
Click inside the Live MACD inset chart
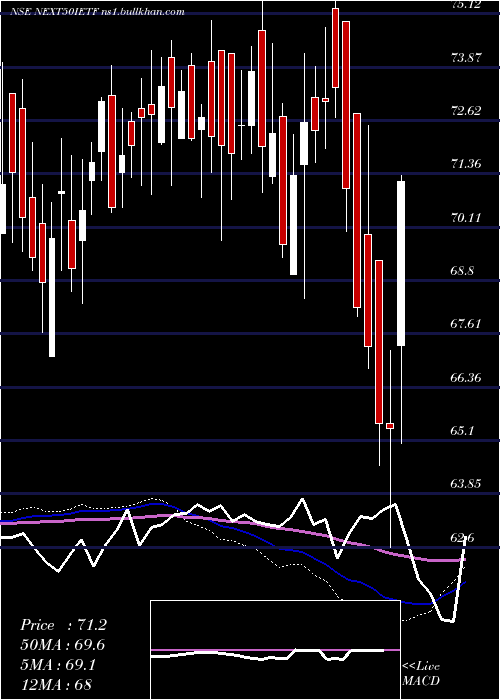(275, 650)
